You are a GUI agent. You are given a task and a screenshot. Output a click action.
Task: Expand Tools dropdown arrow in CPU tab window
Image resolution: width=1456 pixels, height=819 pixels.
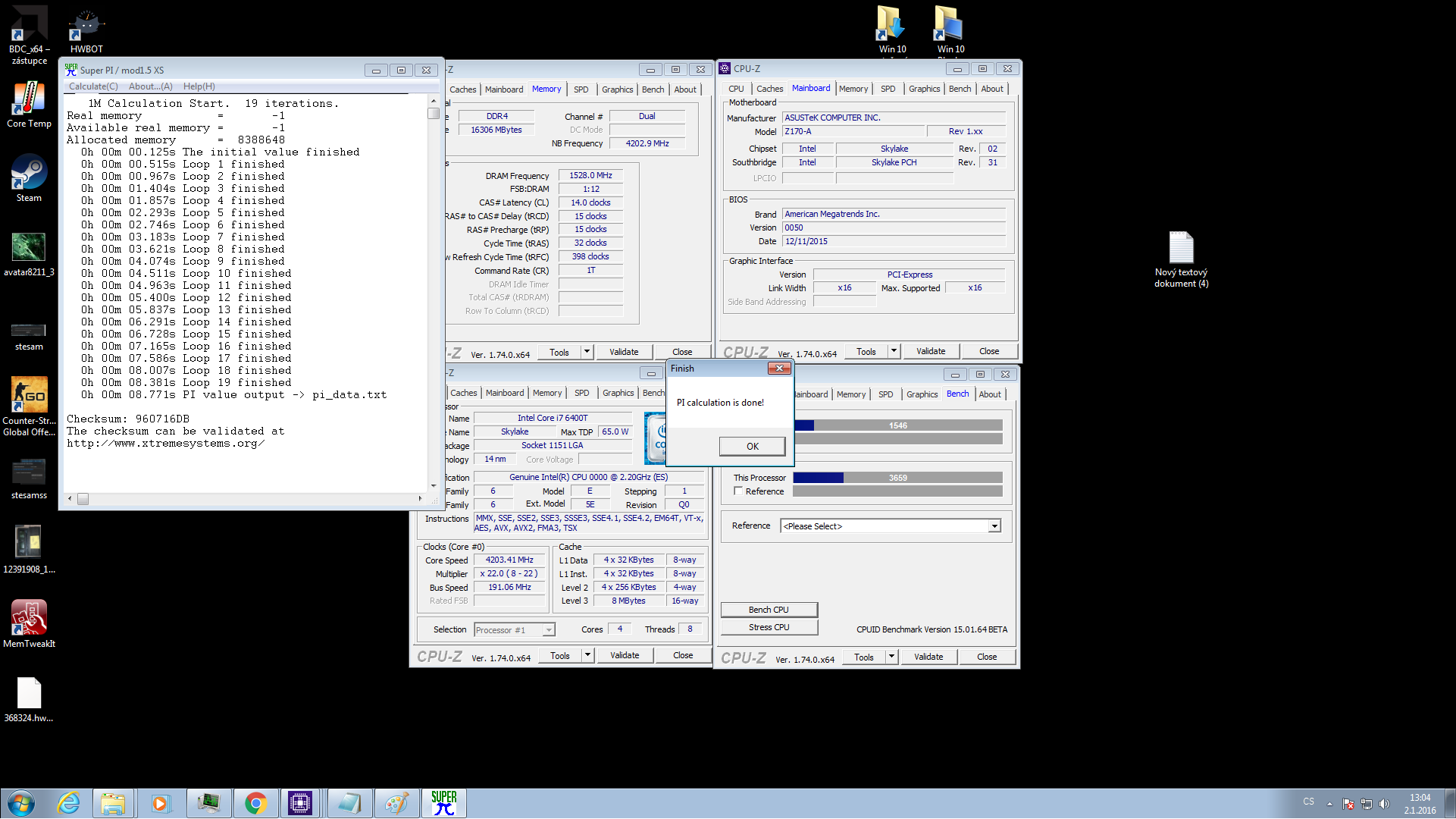[x=587, y=655]
